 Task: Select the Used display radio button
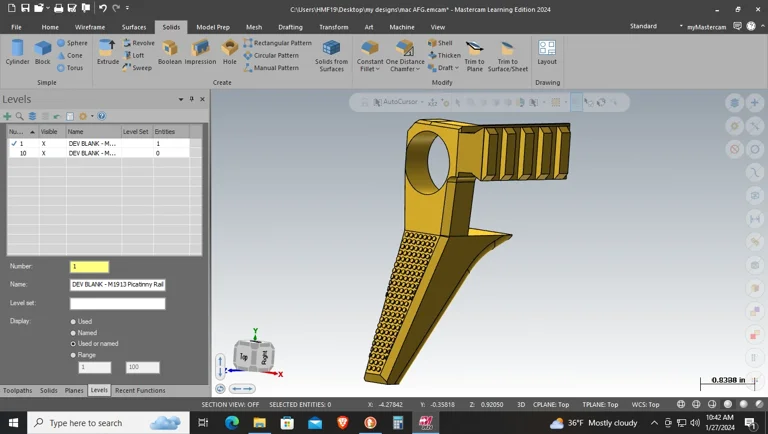[73, 322]
